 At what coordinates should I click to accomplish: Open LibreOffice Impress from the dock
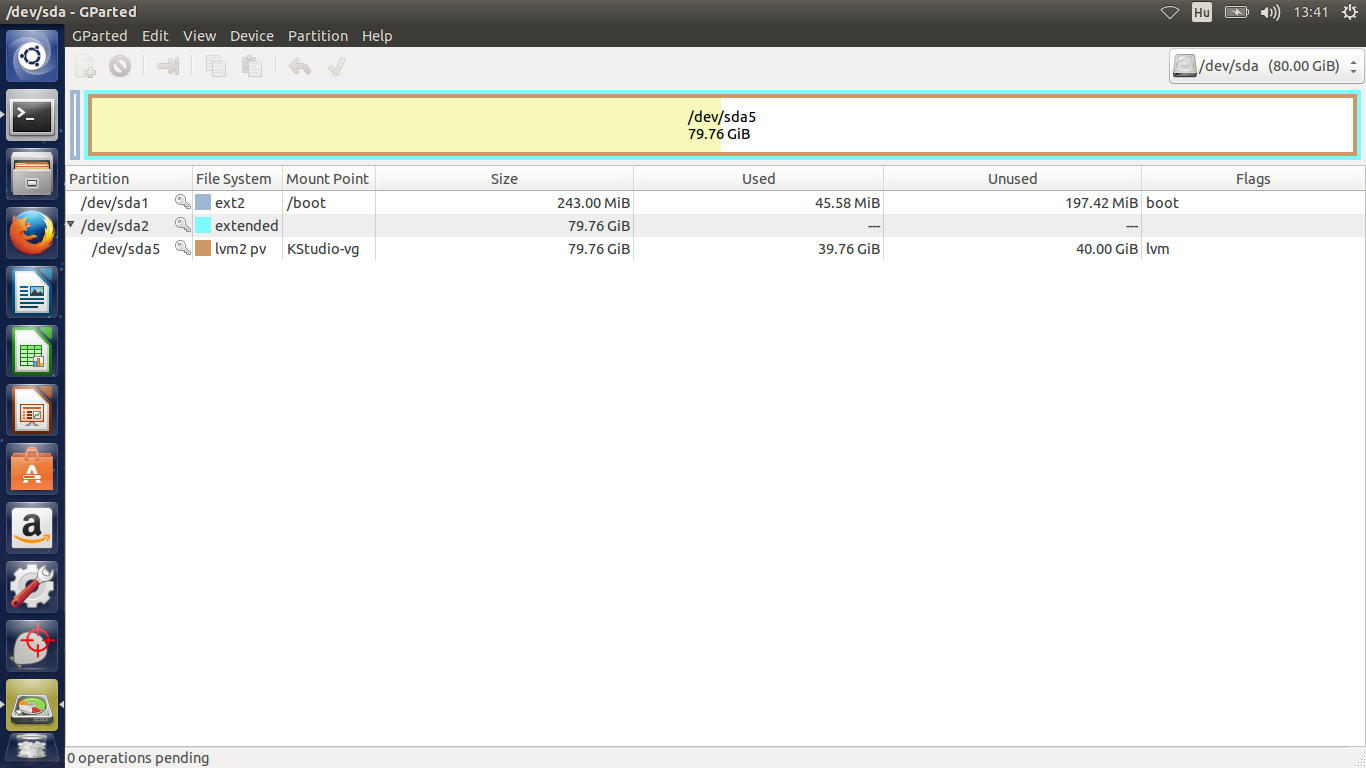coord(33,411)
